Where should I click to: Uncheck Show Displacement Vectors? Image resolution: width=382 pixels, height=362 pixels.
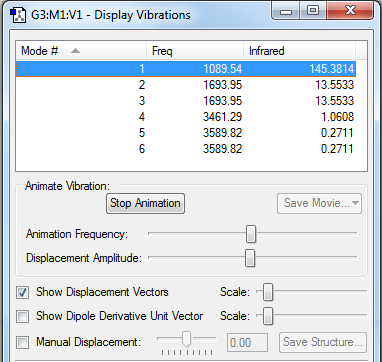pos(23,292)
